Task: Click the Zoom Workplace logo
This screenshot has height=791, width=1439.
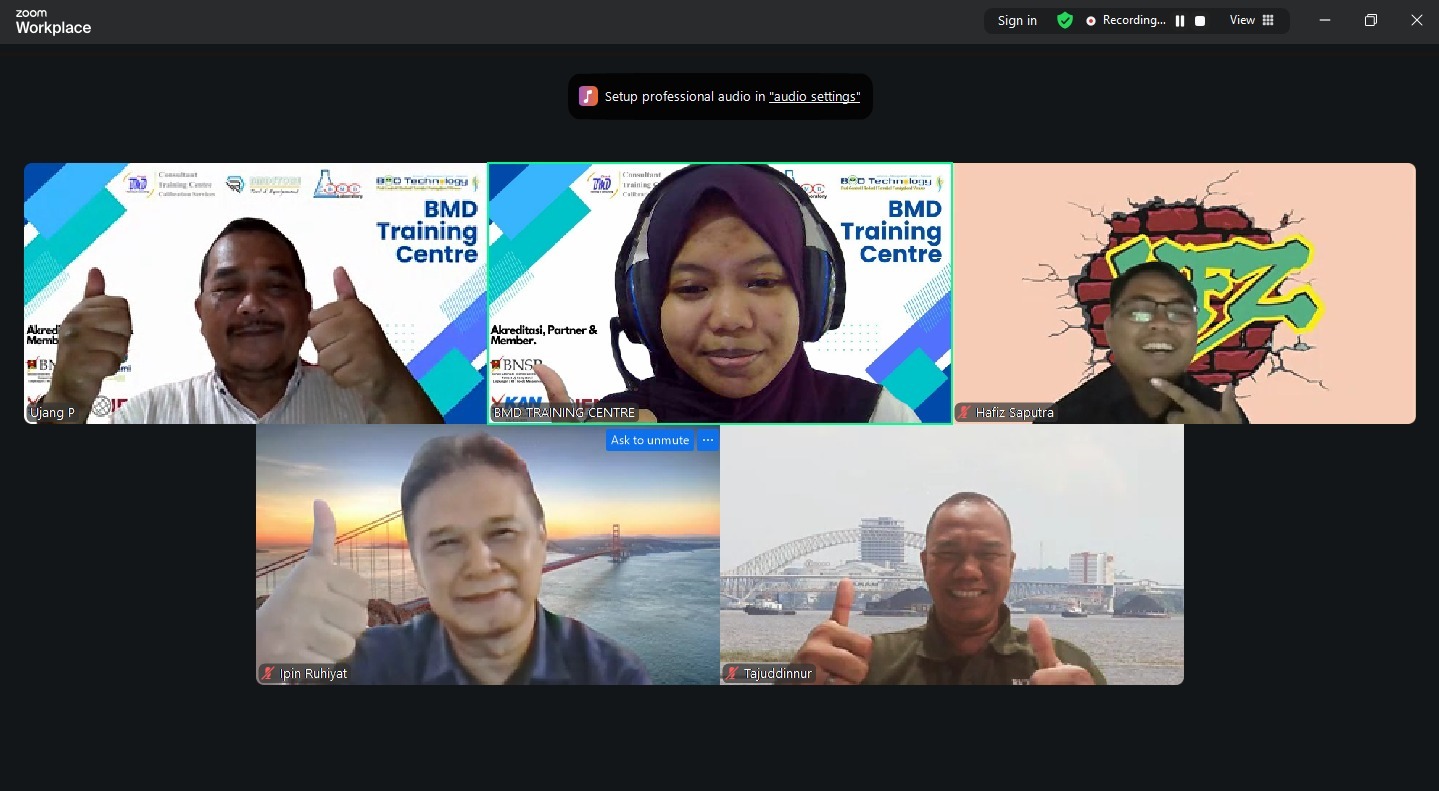Action: [53, 21]
